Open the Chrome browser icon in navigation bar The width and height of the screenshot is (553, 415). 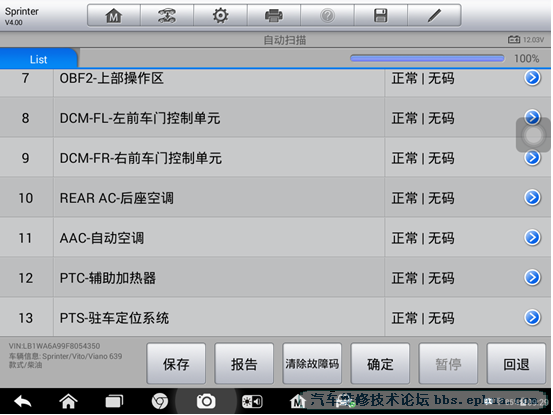click(x=160, y=401)
